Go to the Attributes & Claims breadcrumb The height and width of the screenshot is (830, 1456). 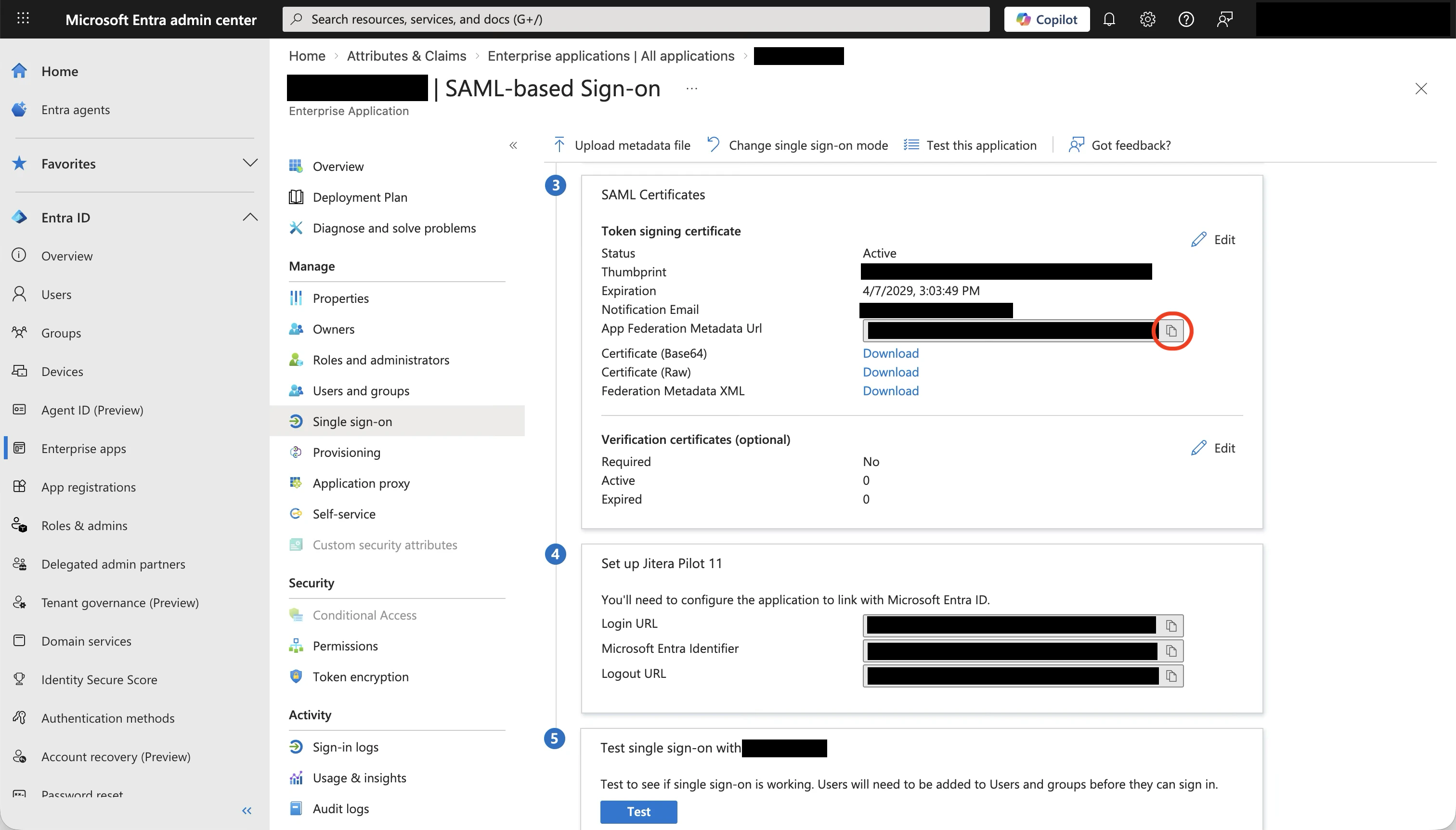coord(406,56)
